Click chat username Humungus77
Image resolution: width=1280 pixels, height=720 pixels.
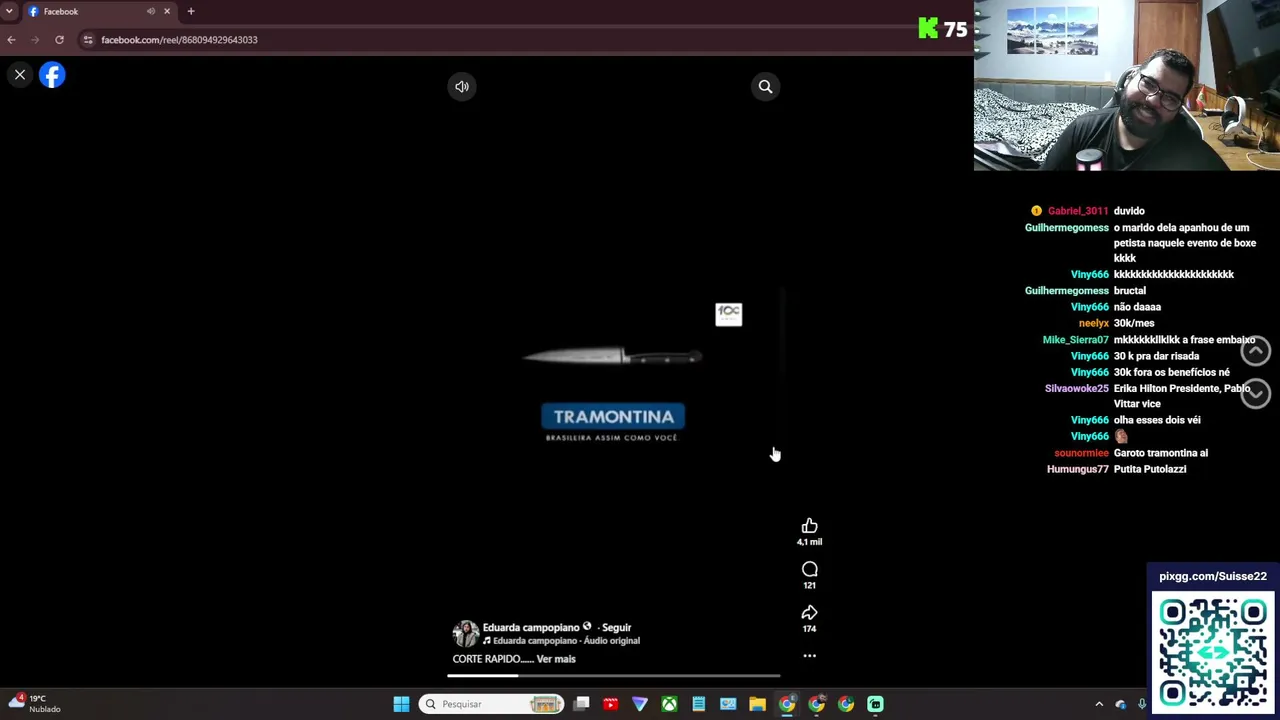[x=1078, y=469]
